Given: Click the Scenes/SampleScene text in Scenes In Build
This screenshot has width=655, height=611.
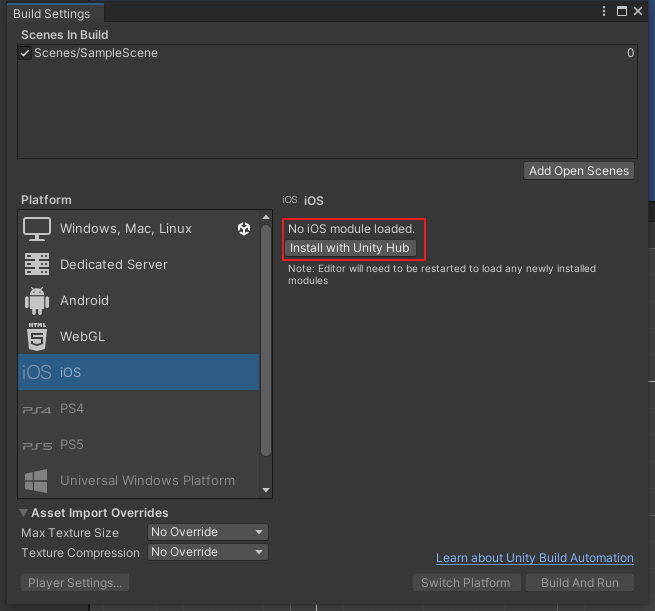Looking at the screenshot, I should (96, 53).
